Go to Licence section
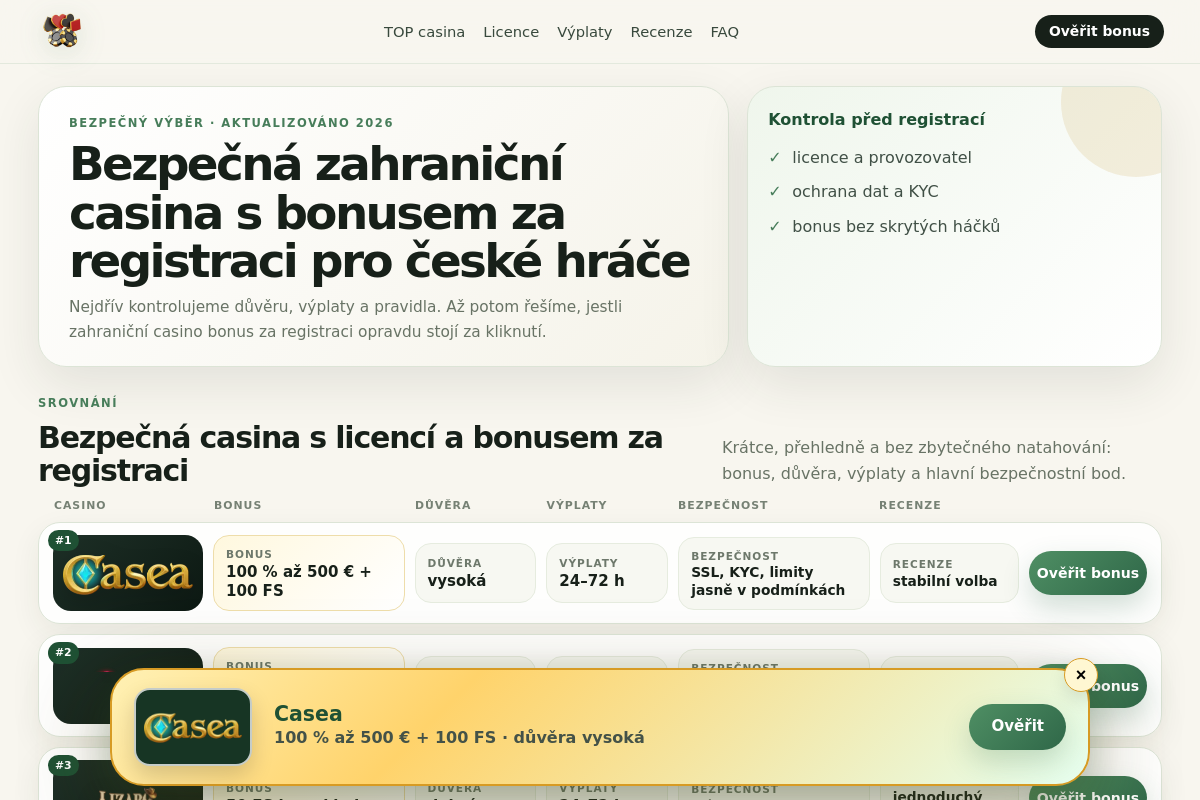Image resolution: width=1200 pixels, height=800 pixels. (x=511, y=32)
